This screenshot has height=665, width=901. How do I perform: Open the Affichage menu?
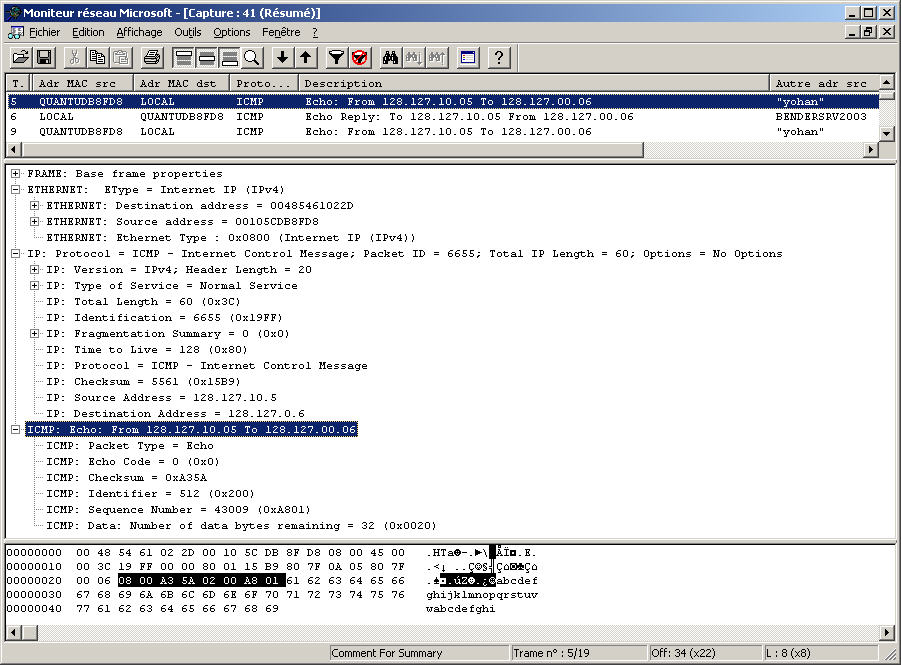pos(139,32)
